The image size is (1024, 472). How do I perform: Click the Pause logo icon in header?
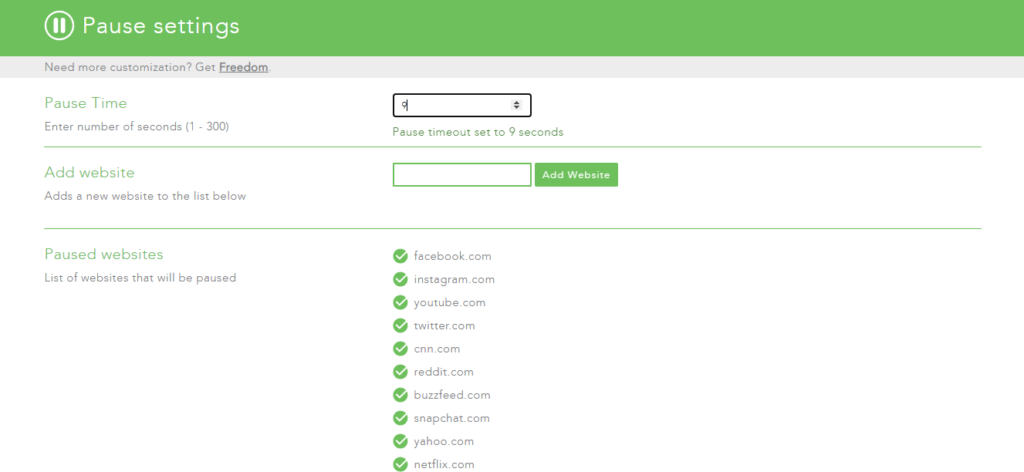[x=59, y=26]
